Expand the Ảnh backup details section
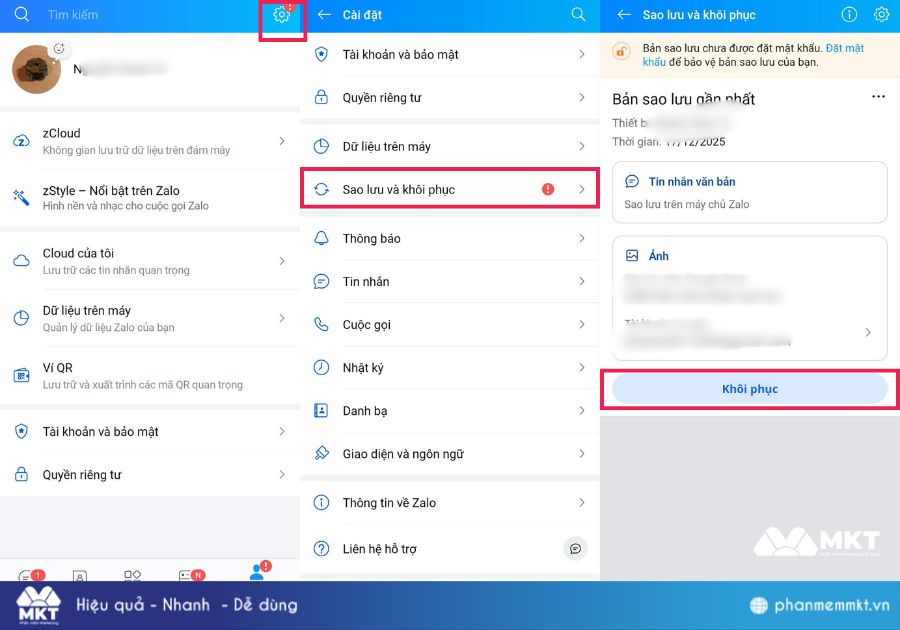Image resolution: width=900 pixels, height=630 pixels. click(x=868, y=332)
